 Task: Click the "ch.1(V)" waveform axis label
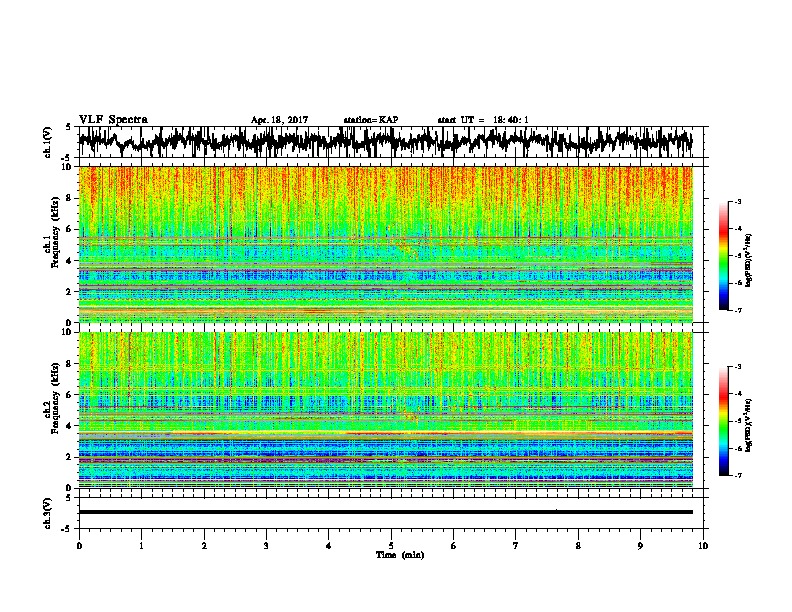pyautogui.click(x=47, y=142)
